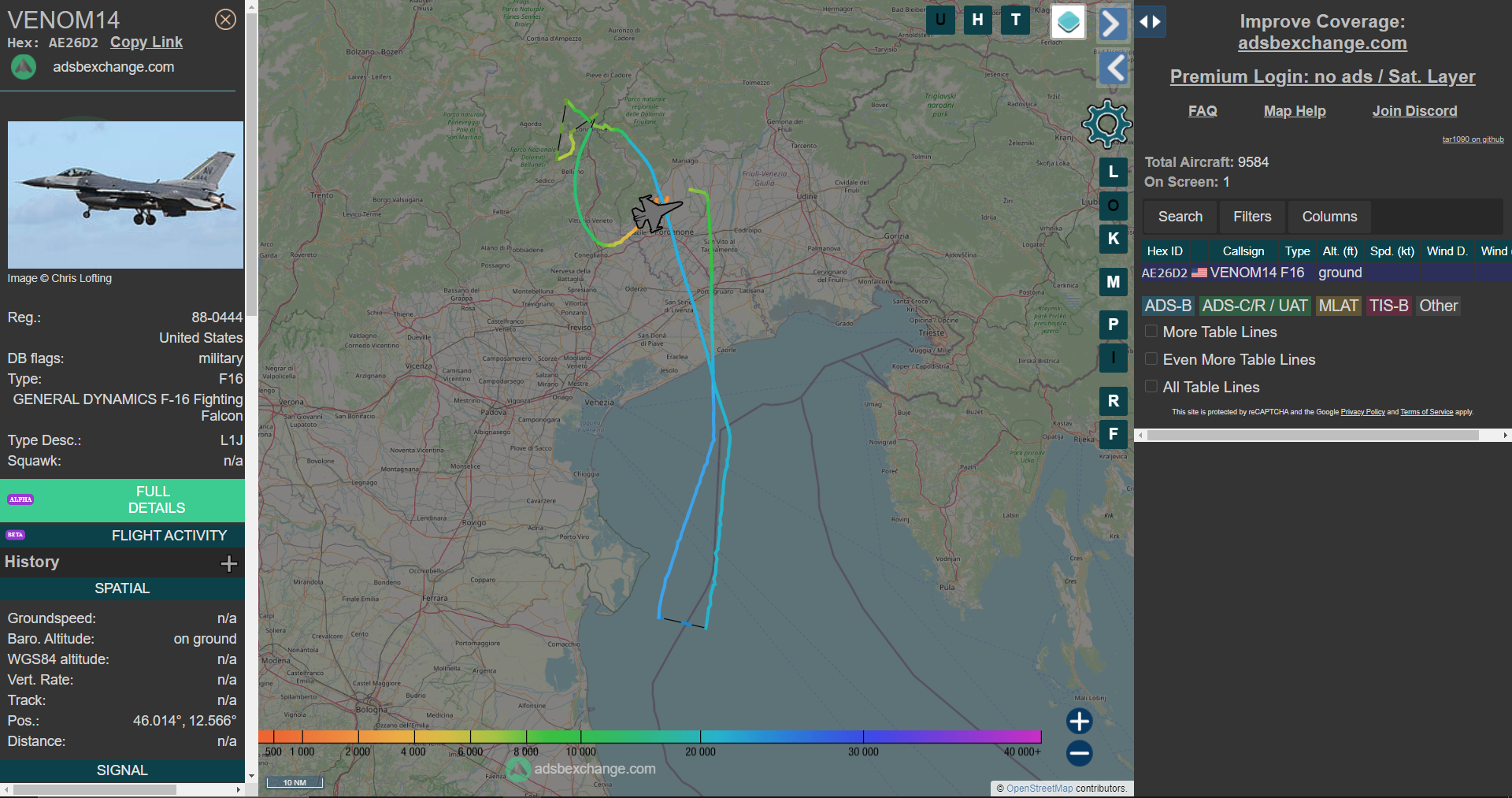Sort table by Type column
The height and width of the screenshot is (798, 1512).
pyautogui.click(x=1297, y=251)
